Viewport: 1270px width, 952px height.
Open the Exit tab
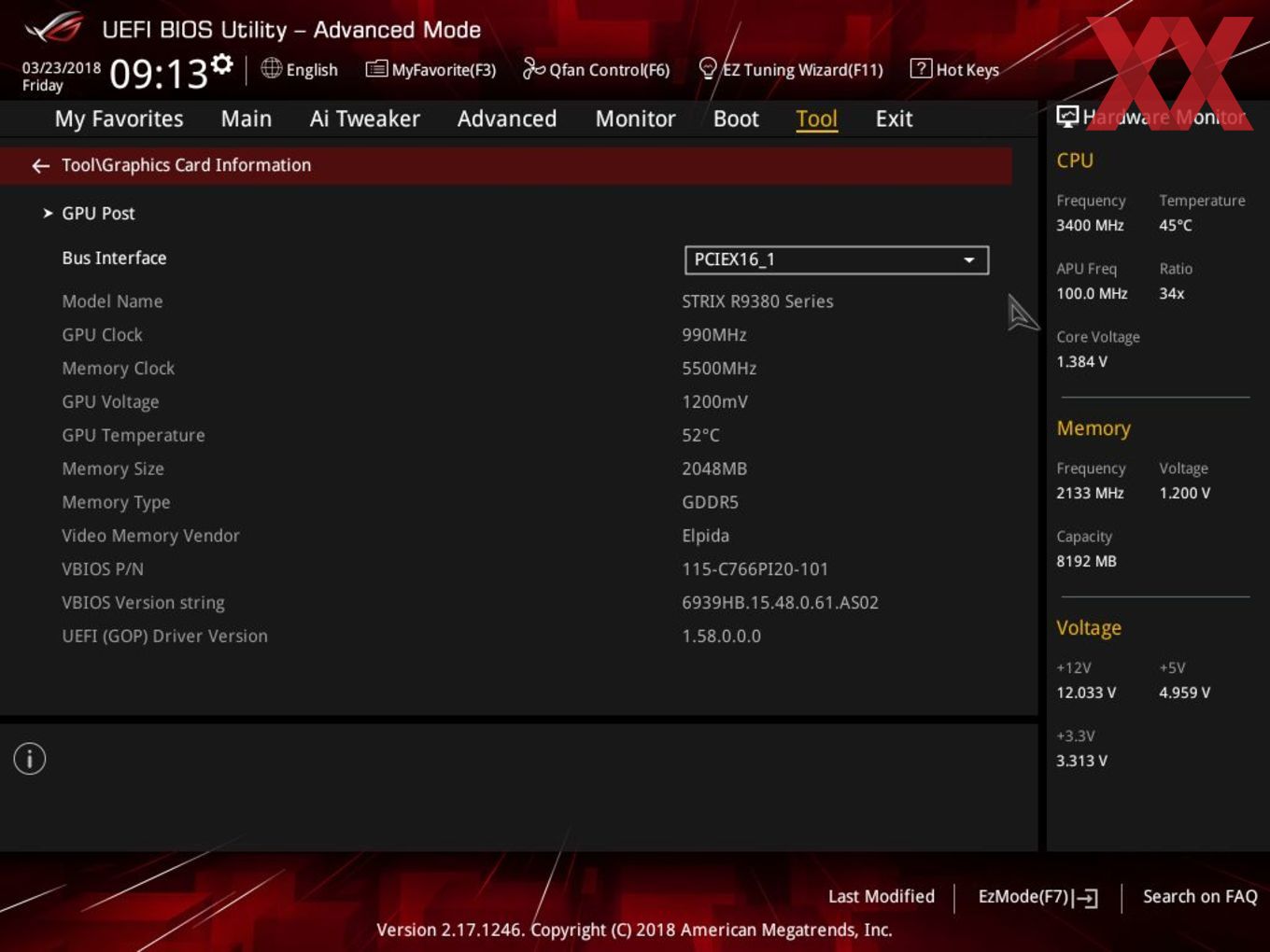pos(894,119)
